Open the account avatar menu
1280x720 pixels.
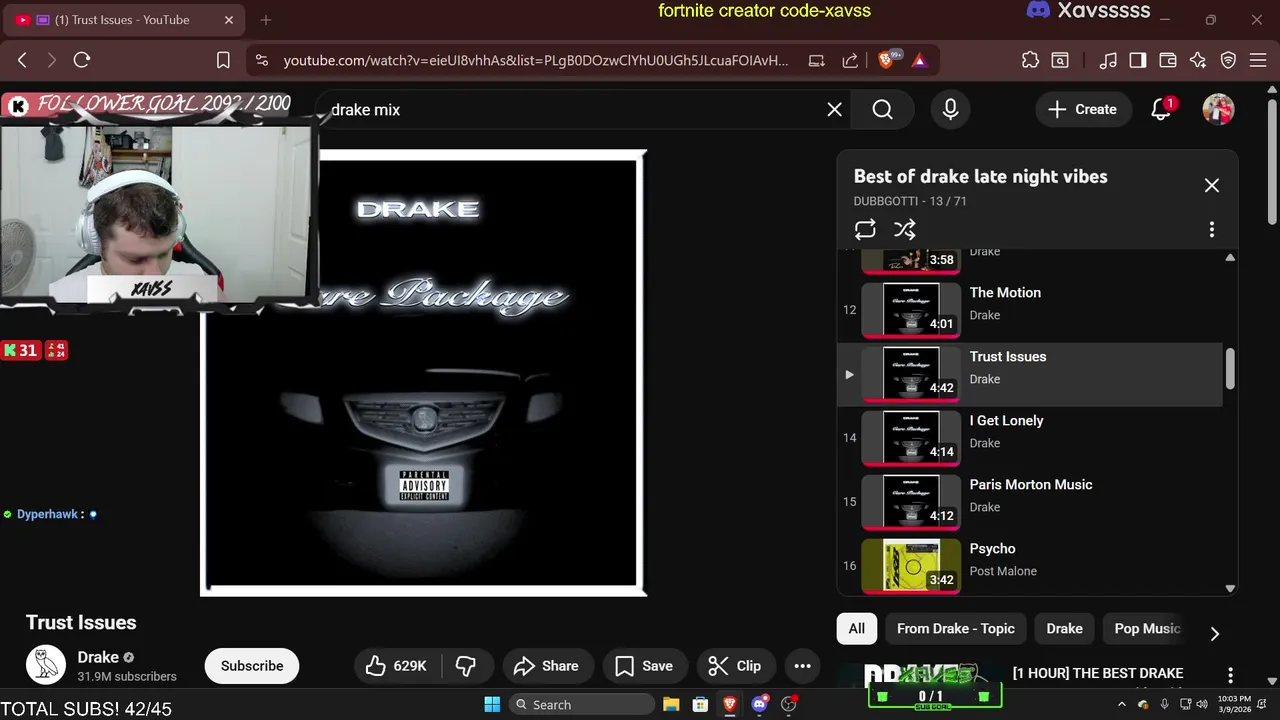point(1218,109)
